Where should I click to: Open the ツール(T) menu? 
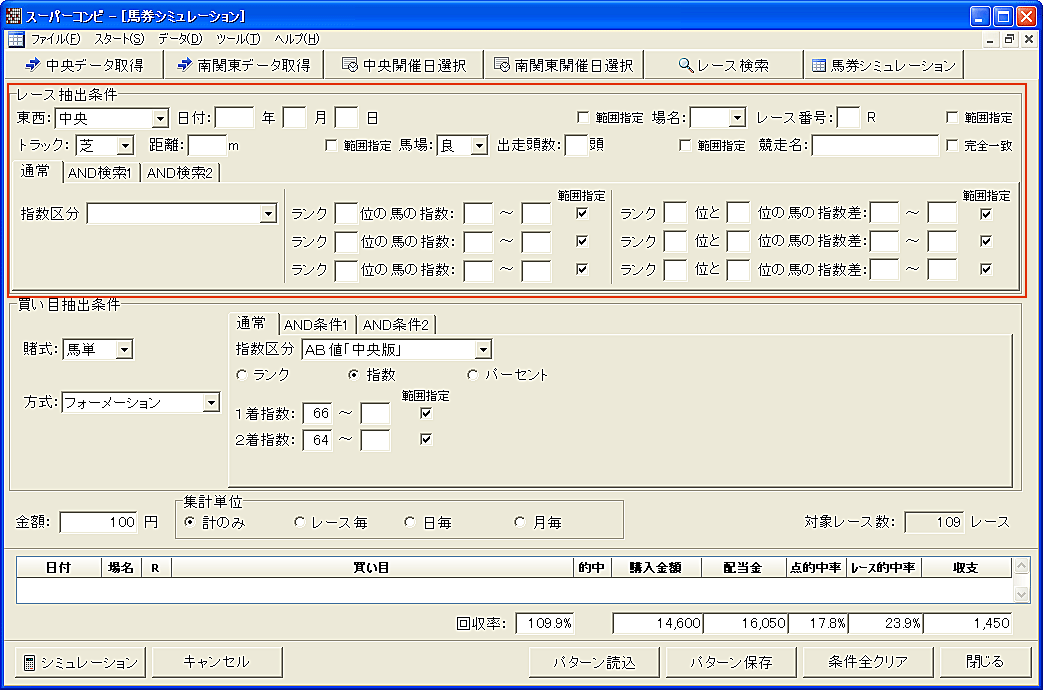[x=238, y=39]
